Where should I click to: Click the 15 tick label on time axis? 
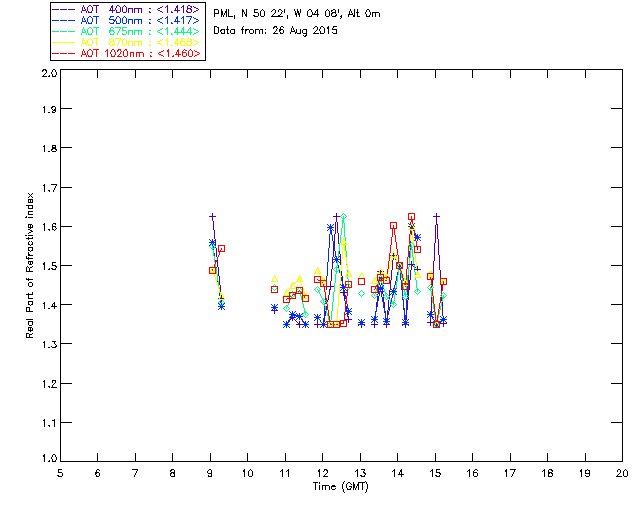coord(435,473)
